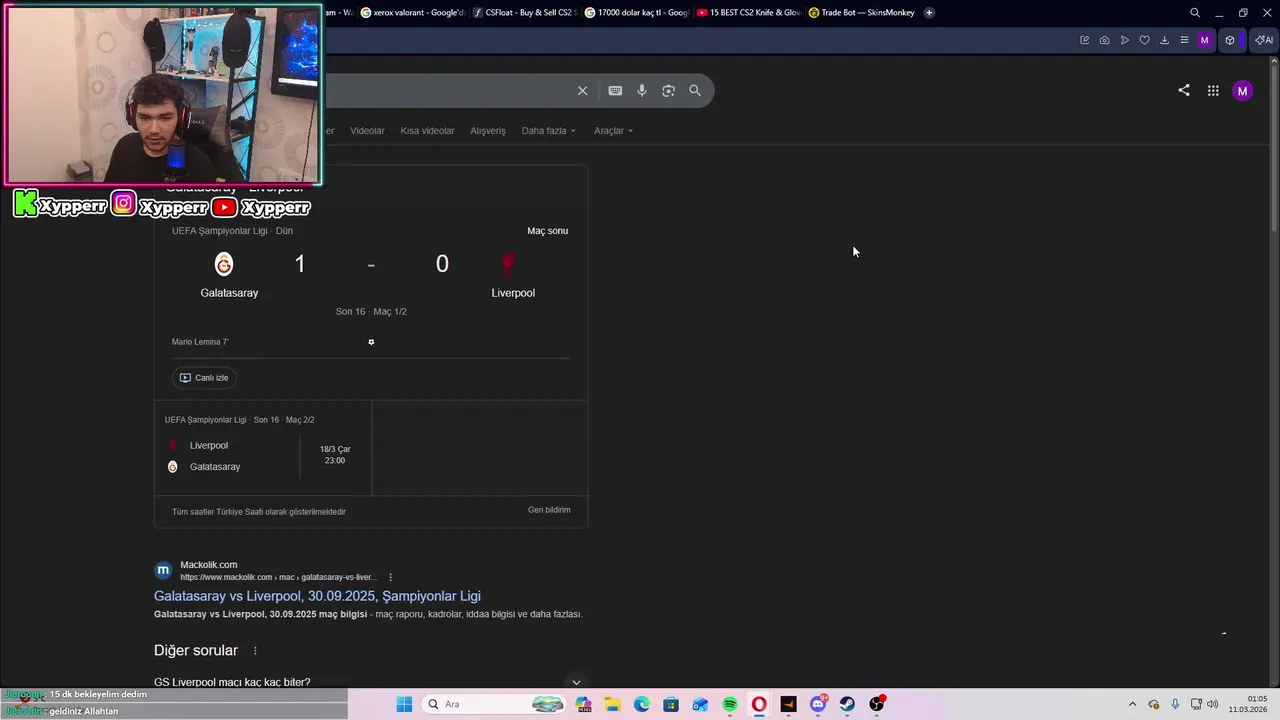Open Google account avatar M on page
This screenshot has width=1280, height=720.
point(1242,91)
